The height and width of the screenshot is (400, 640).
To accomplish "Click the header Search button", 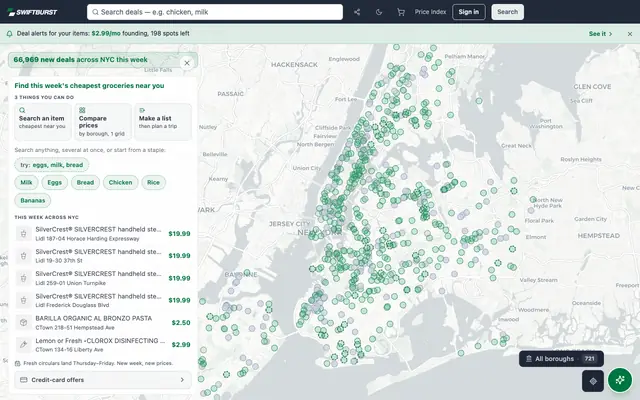I will point(507,12).
